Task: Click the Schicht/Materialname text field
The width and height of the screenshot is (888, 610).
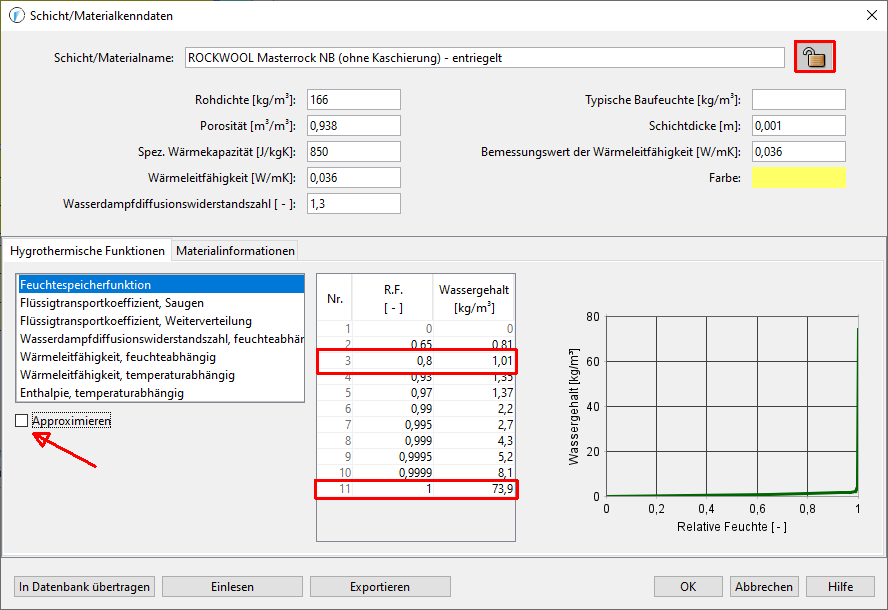Action: click(x=485, y=58)
